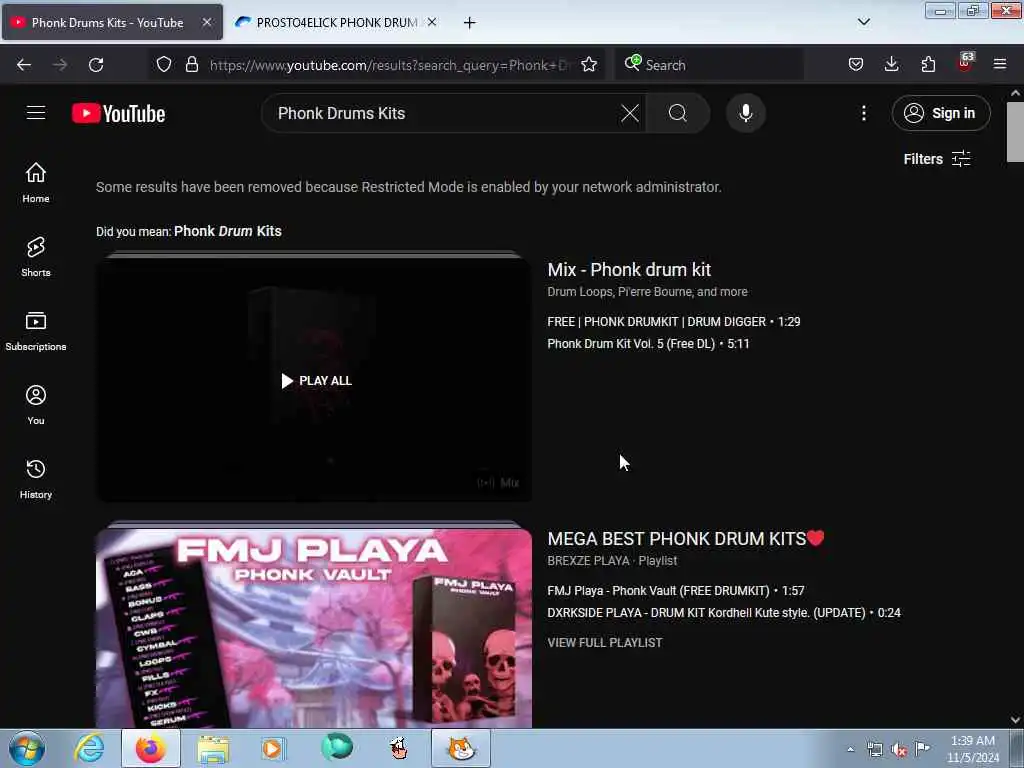Image resolution: width=1024 pixels, height=768 pixels.
Task: Click VIEW FULL PLAYLIST
Action: click(x=605, y=643)
